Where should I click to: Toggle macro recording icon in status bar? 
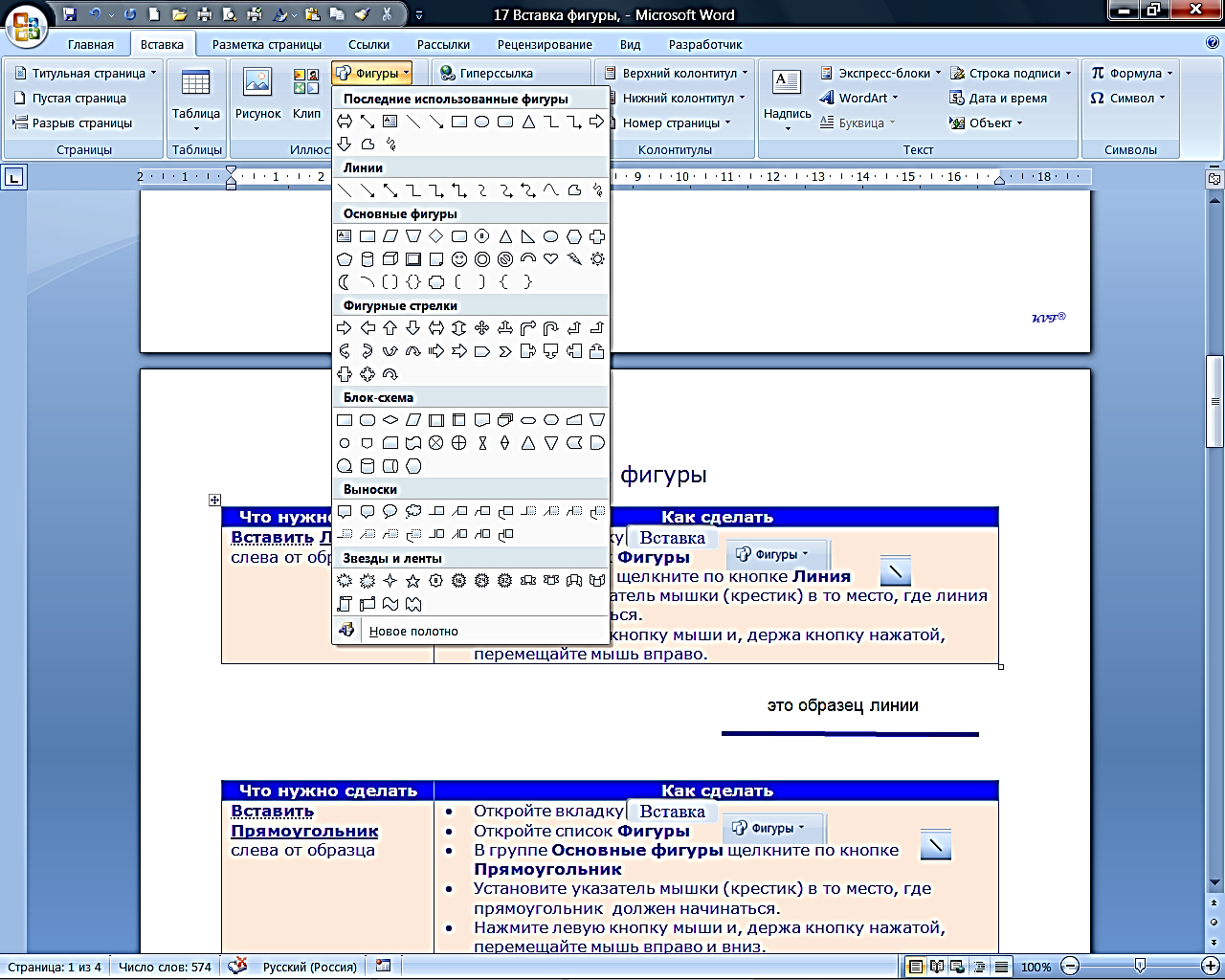pyautogui.click(x=384, y=967)
